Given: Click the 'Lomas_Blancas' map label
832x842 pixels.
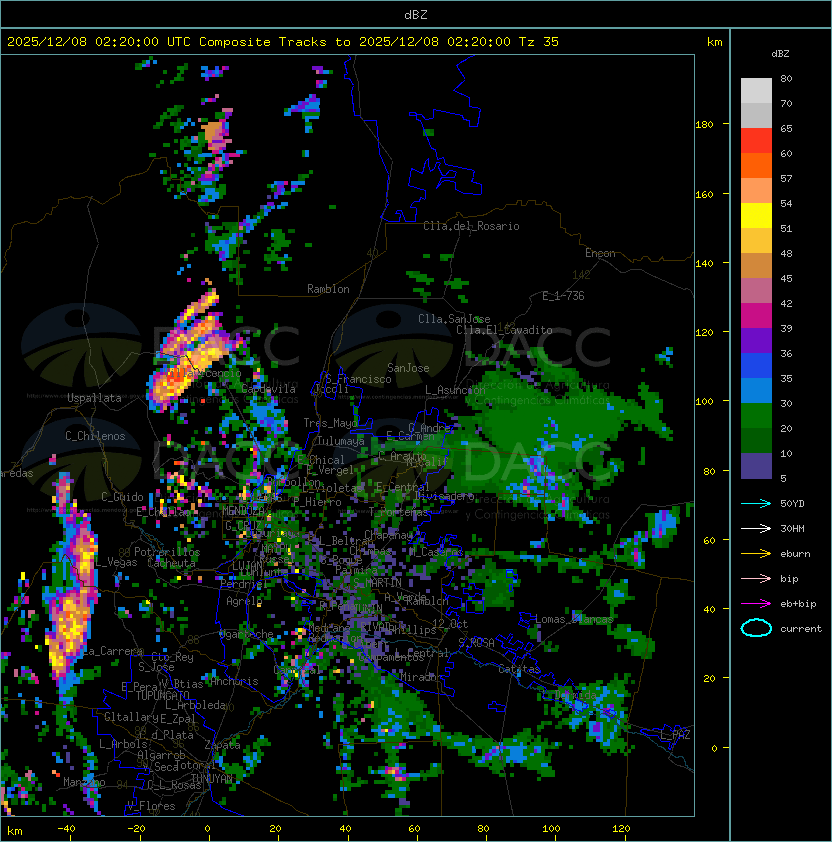Looking at the screenshot, I should coord(574,619).
